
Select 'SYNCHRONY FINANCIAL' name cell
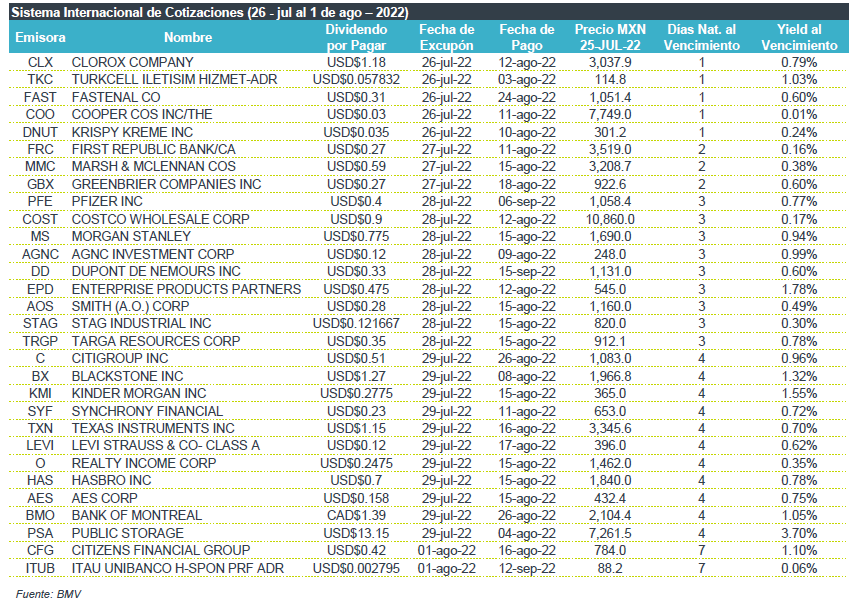pyautogui.click(x=147, y=411)
